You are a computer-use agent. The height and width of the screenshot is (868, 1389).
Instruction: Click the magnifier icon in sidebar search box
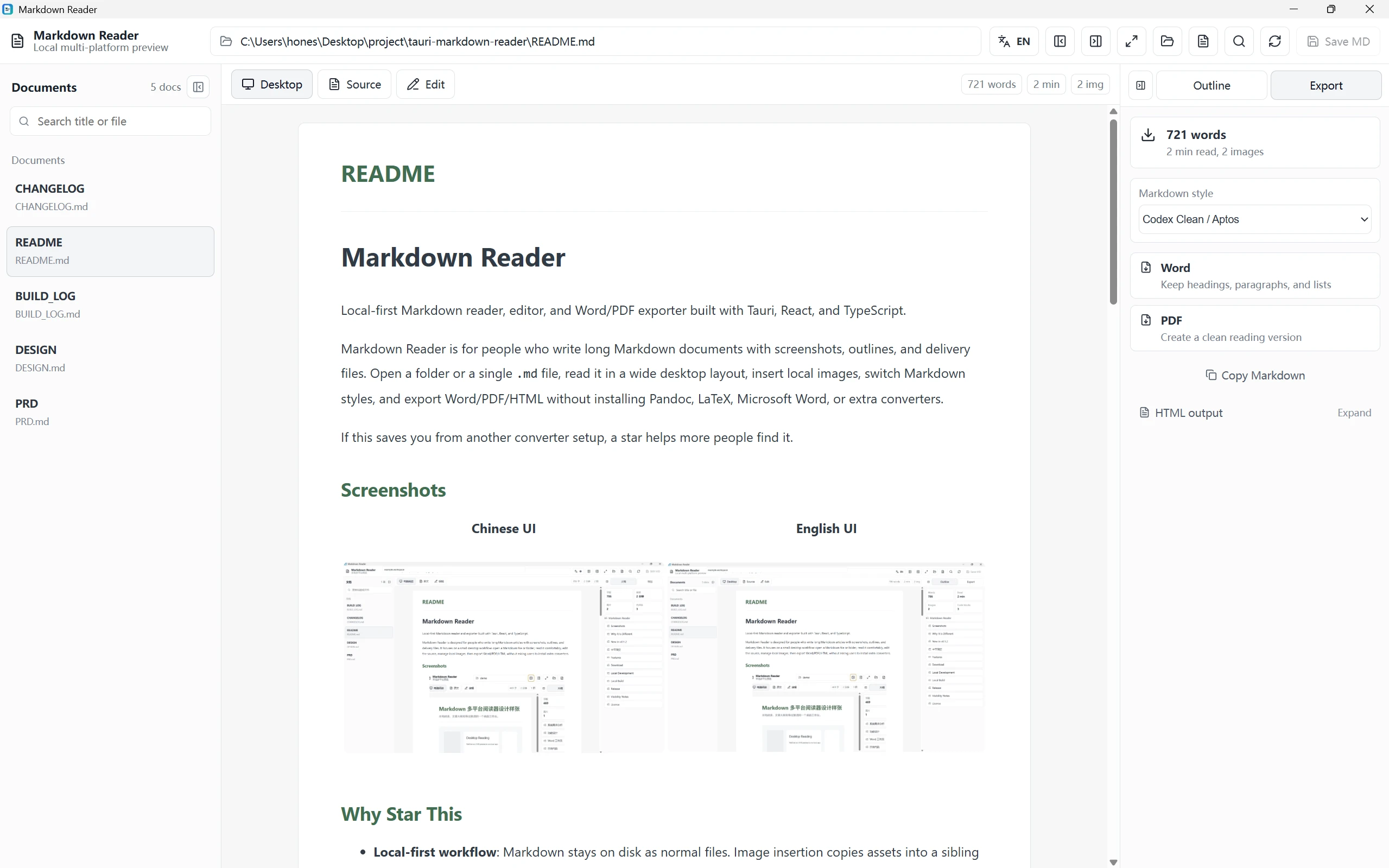(24, 121)
